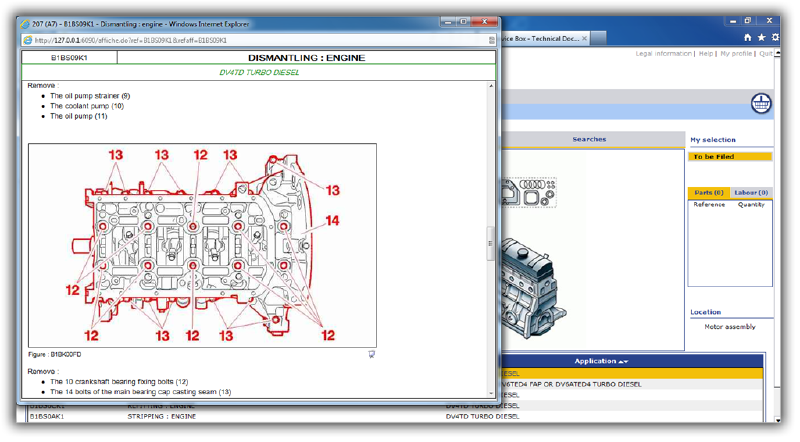Open the Searches tab
This screenshot has width=800, height=442.
[589, 139]
